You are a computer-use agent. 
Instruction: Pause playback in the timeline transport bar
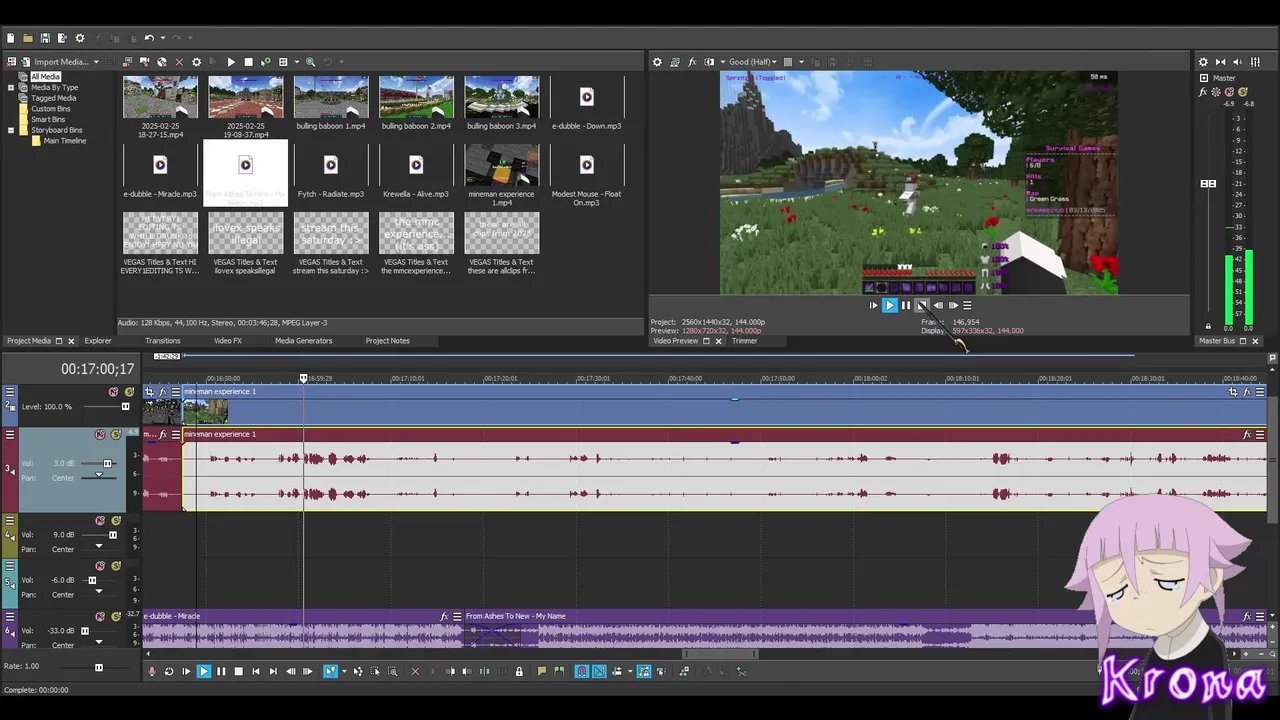[221, 671]
